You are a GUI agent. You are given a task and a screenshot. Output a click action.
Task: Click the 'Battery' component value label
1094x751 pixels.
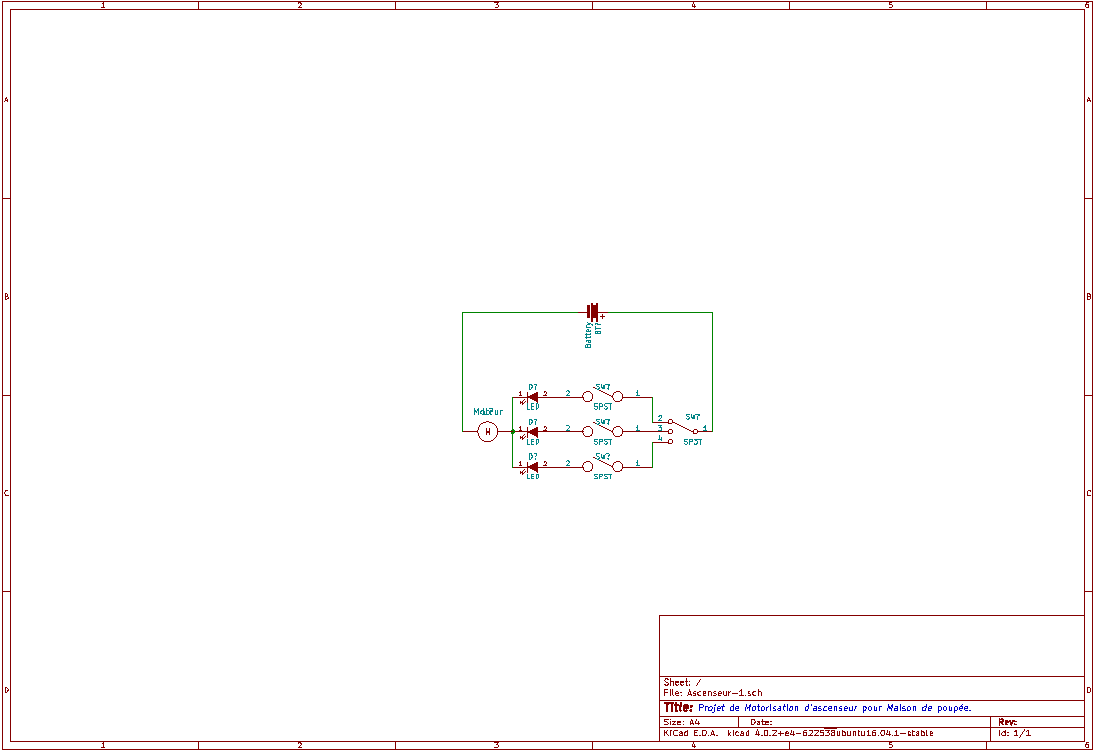588,335
